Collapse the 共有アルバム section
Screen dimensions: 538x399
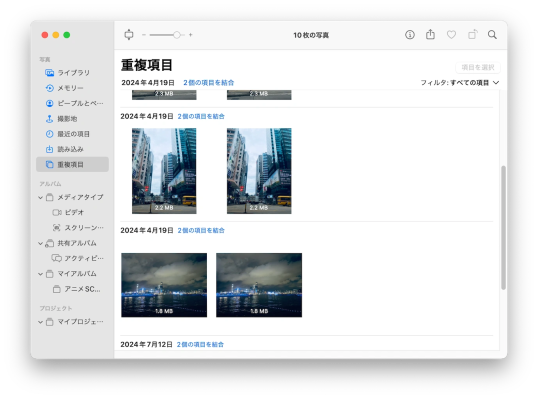[x=40, y=243]
